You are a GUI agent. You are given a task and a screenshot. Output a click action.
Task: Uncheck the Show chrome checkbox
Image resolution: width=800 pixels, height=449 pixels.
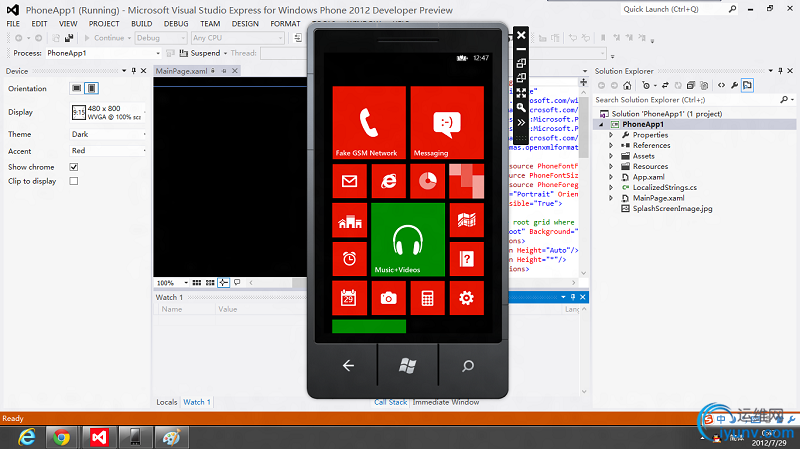pyautogui.click(x=74, y=166)
